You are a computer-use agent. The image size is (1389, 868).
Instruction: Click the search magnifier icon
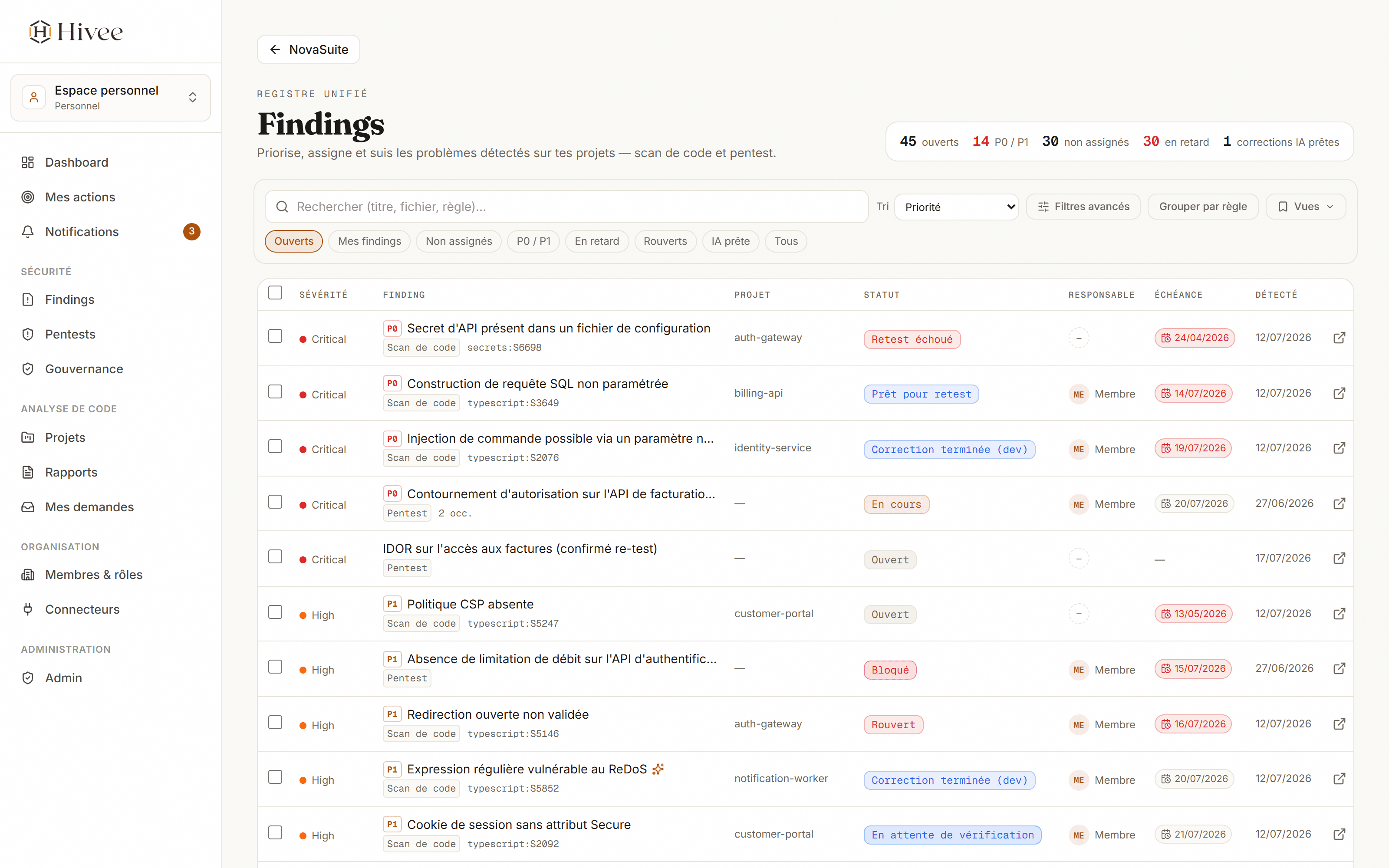[282, 207]
